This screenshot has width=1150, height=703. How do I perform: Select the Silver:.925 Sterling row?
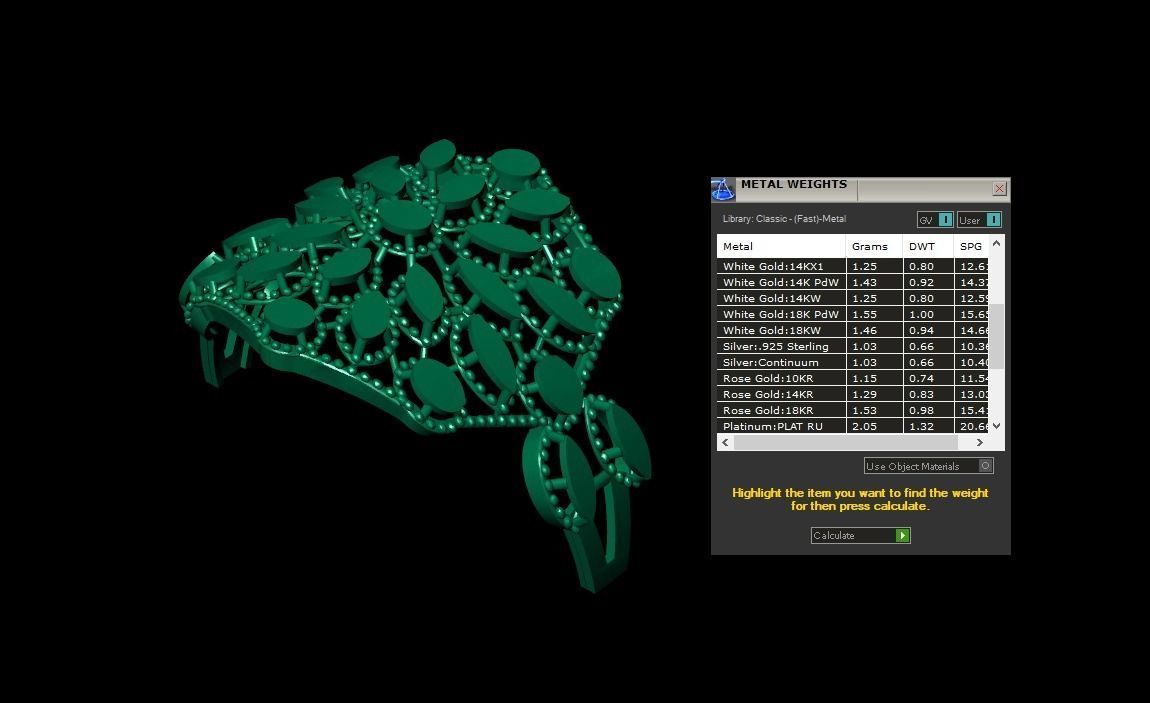pyautogui.click(x=852, y=347)
